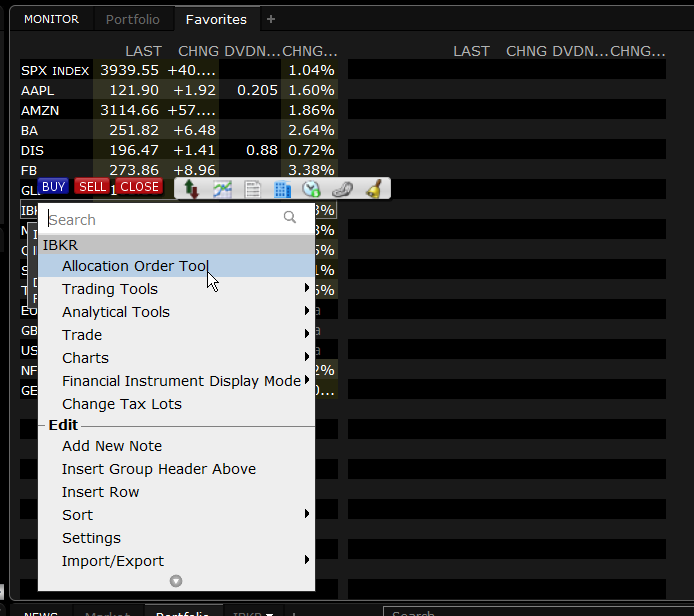Click the blue building icon in quick toolbar
Image resolution: width=694 pixels, height=616 pixels.
coord(282,189)
